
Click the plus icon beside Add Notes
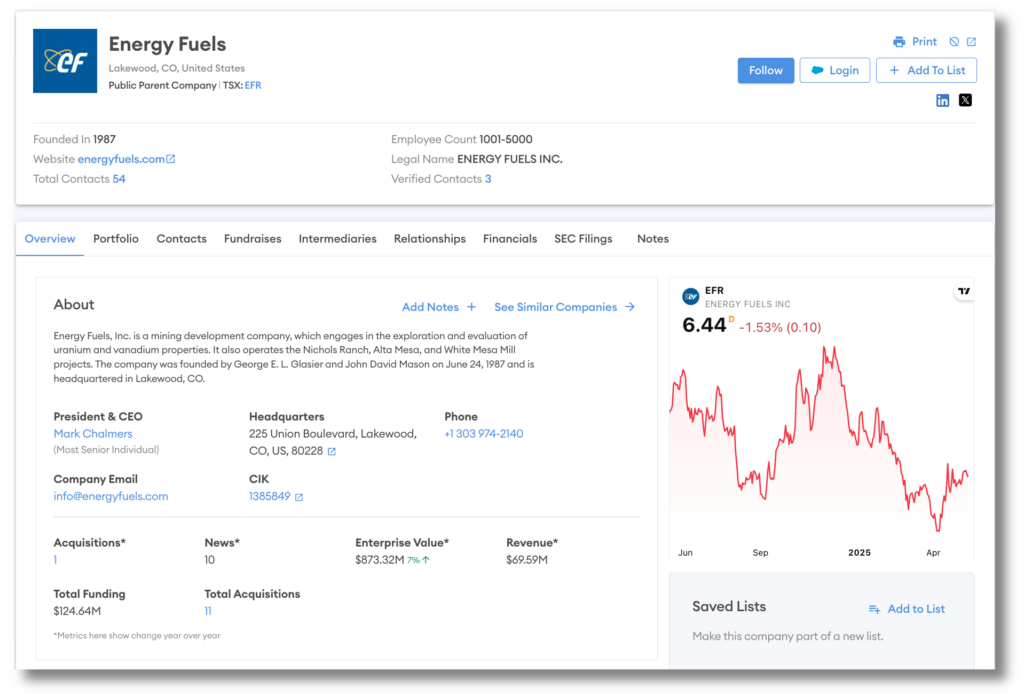tap(472, 307)
